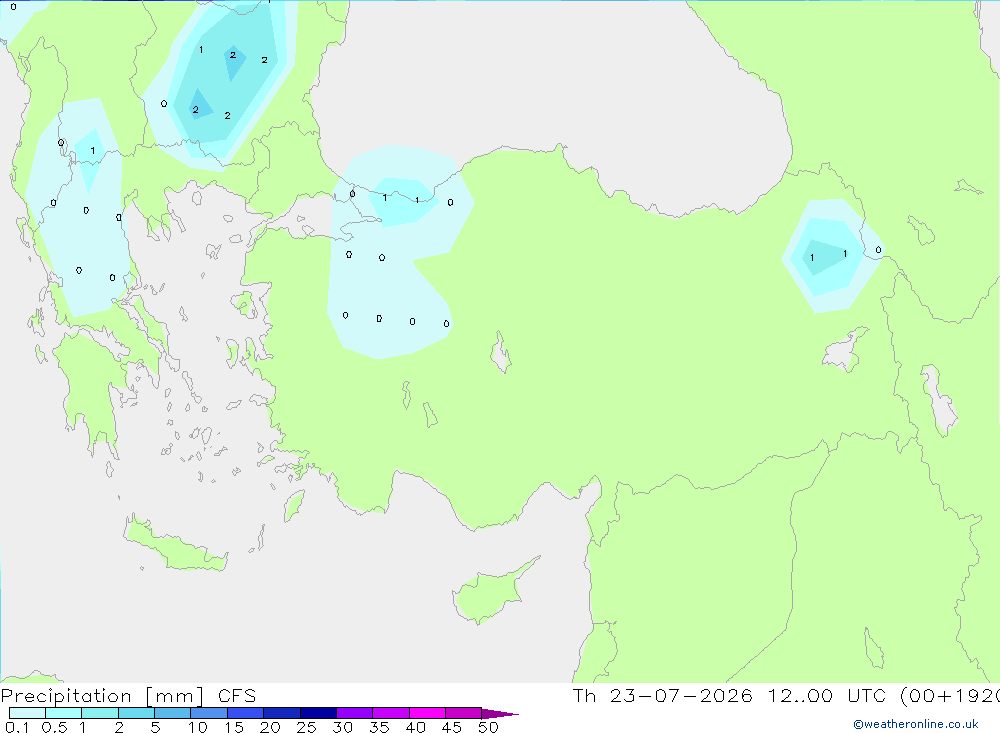Pick the legend swatch between 0.5 and 1

(63, 713)
